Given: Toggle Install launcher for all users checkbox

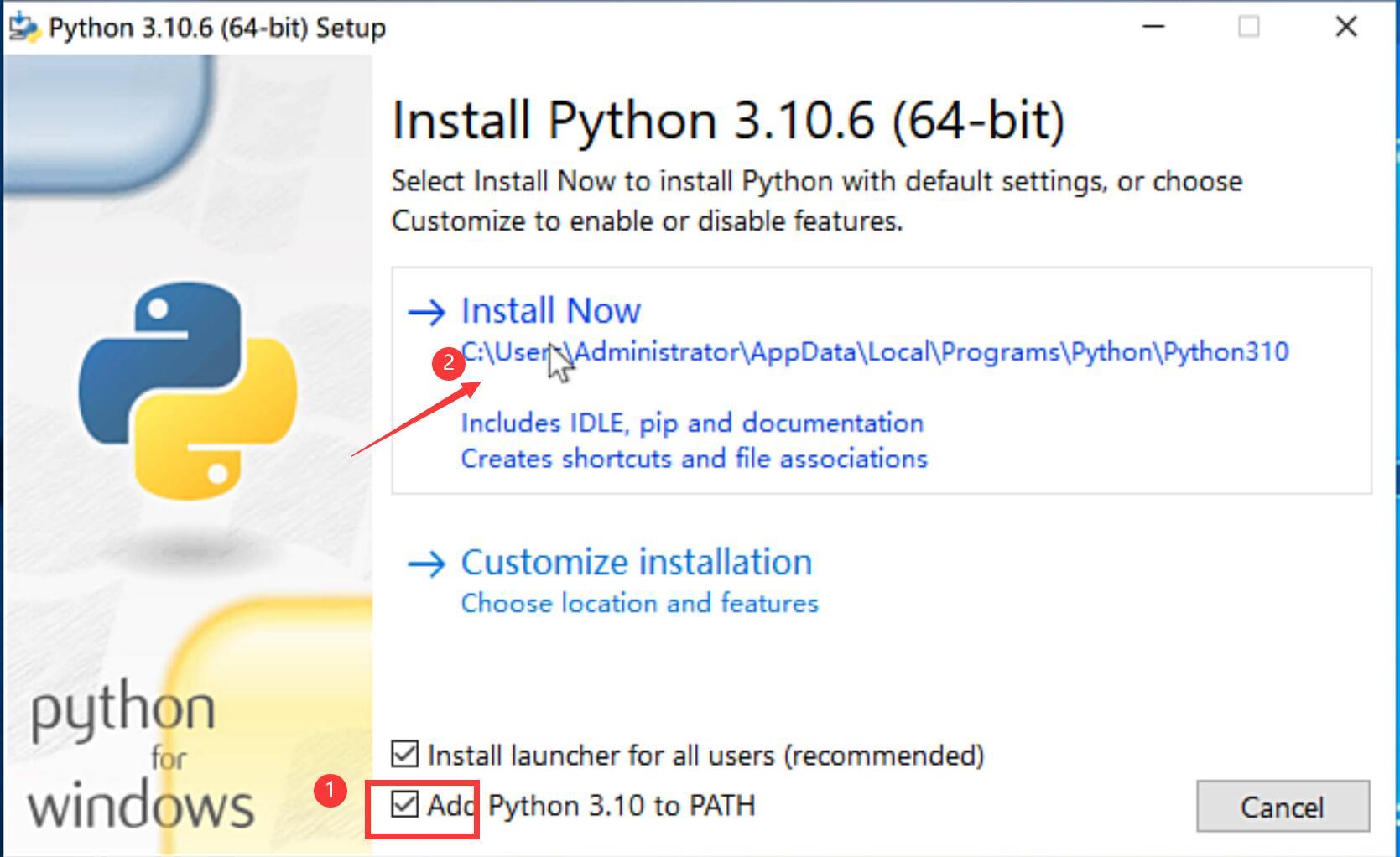Looking at the screenshot, I should coord(405,754).
